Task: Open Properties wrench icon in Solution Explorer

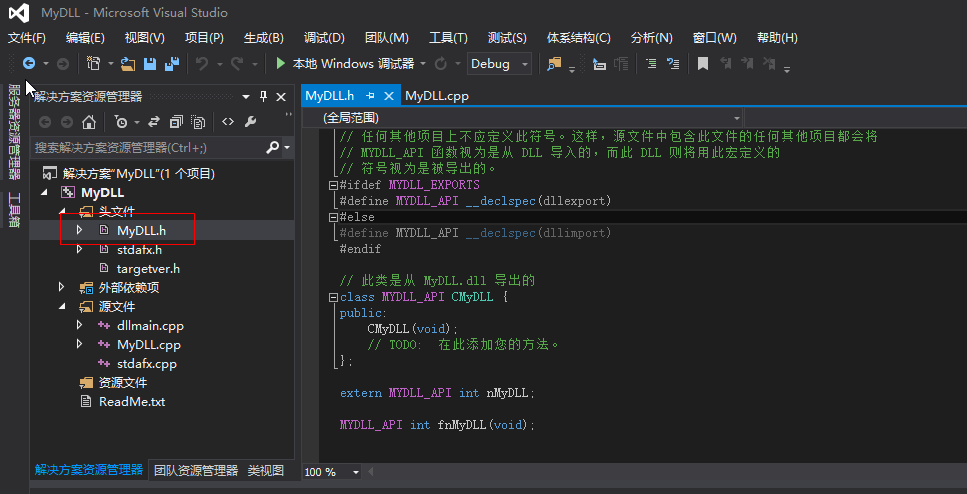Action: point(251,122)
